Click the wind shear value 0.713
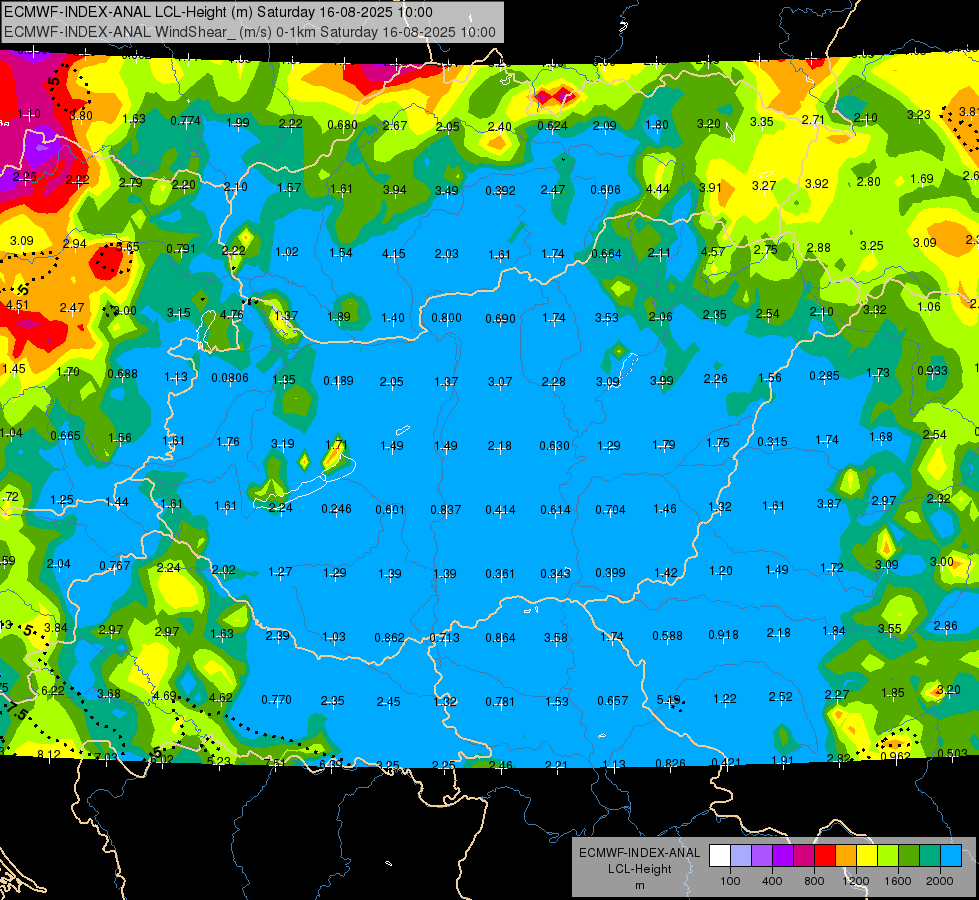The height and width of the screenshot is (900, 979). click(445, 638)
